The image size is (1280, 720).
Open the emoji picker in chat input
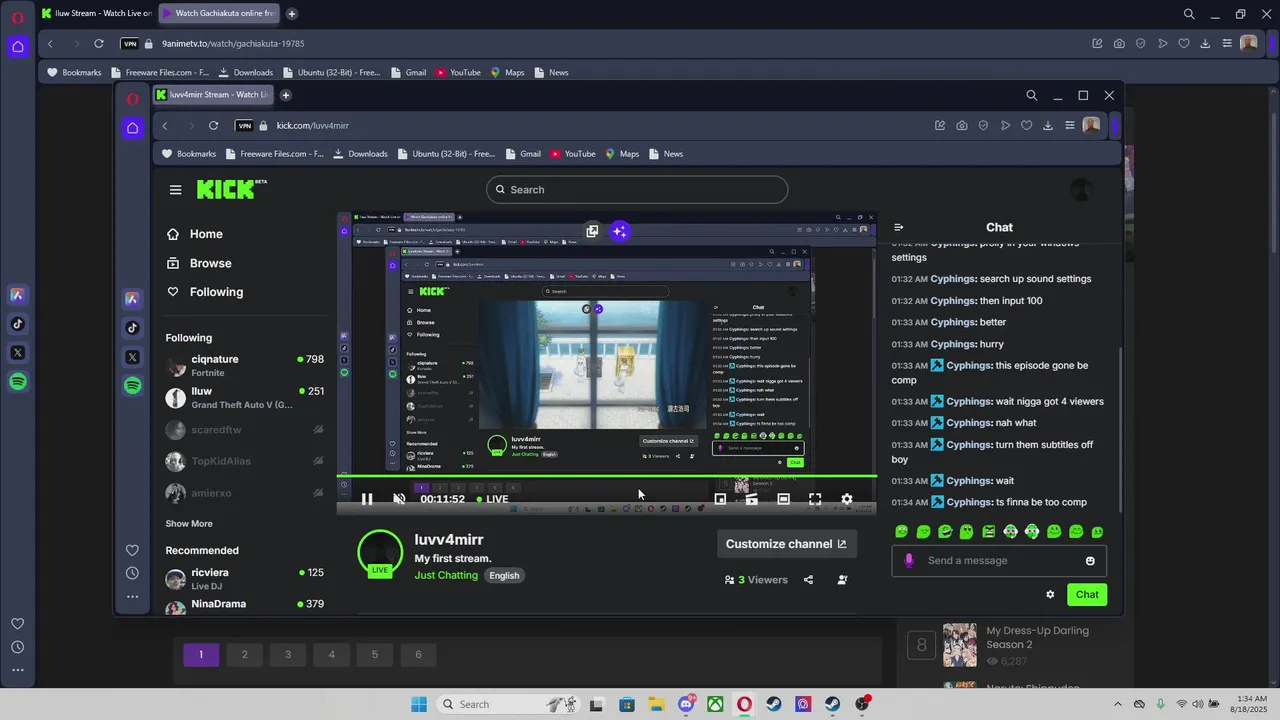point(1090,561)
